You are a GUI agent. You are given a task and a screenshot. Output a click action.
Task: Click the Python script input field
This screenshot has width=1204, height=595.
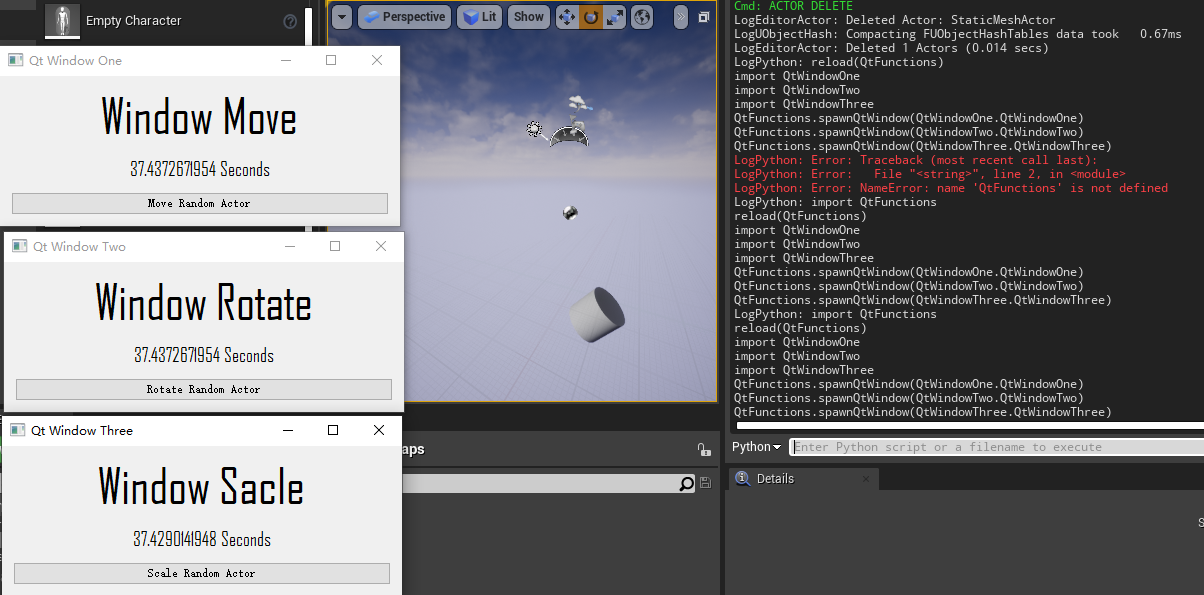coord(995,447)
